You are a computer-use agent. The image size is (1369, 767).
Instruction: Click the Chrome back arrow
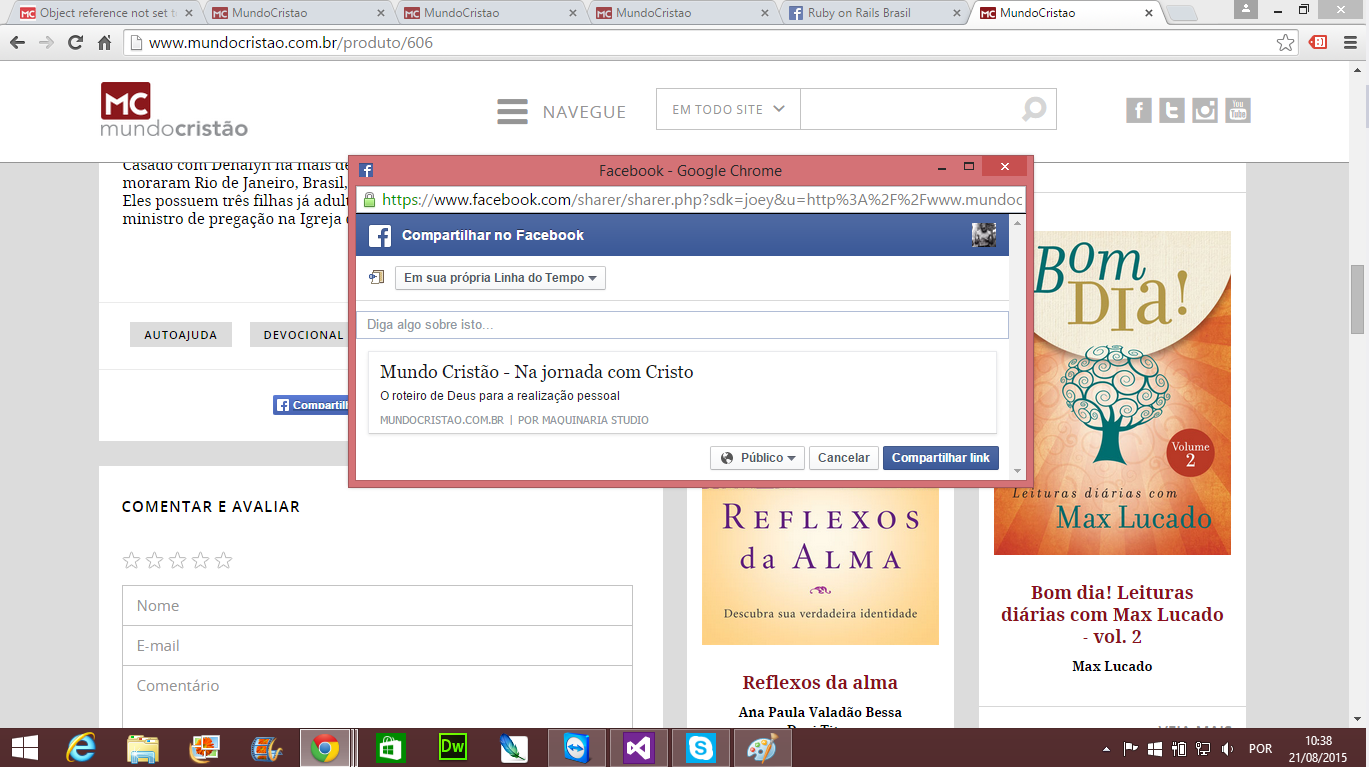(17, 43)
